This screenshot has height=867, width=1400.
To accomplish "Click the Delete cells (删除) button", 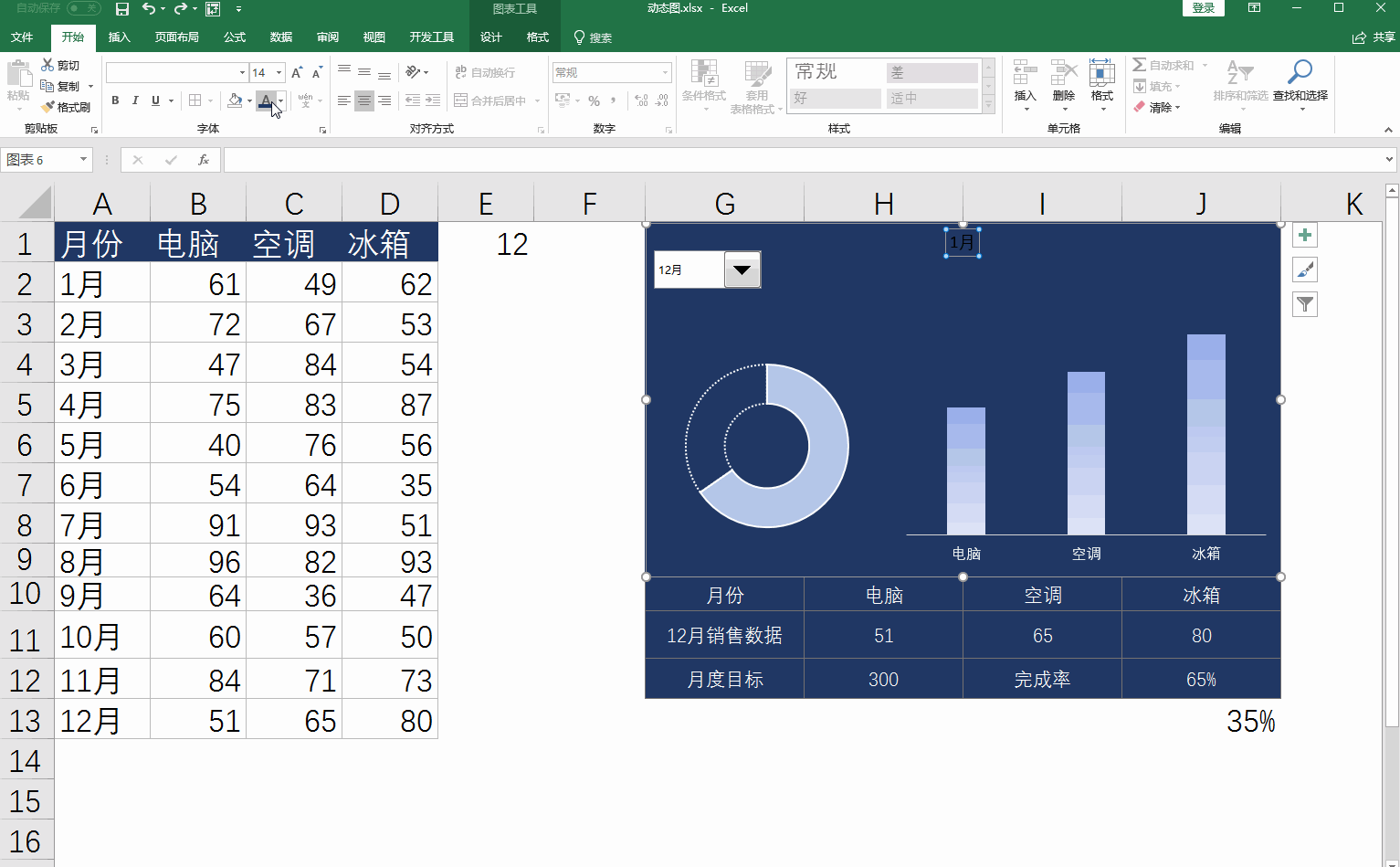I will 1064,85.
